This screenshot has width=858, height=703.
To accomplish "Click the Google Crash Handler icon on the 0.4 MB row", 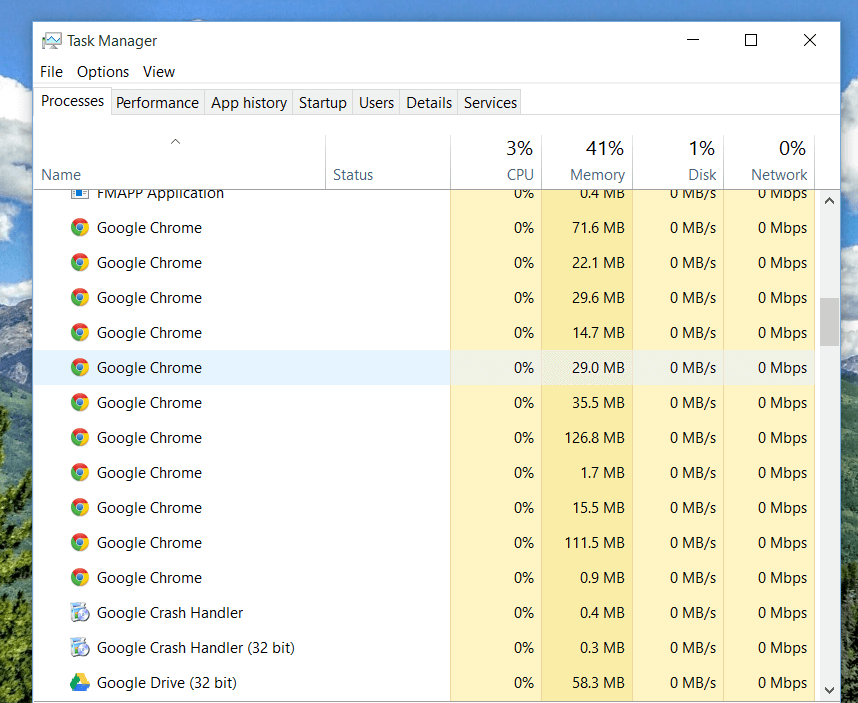I will click(x=80, y=613).
